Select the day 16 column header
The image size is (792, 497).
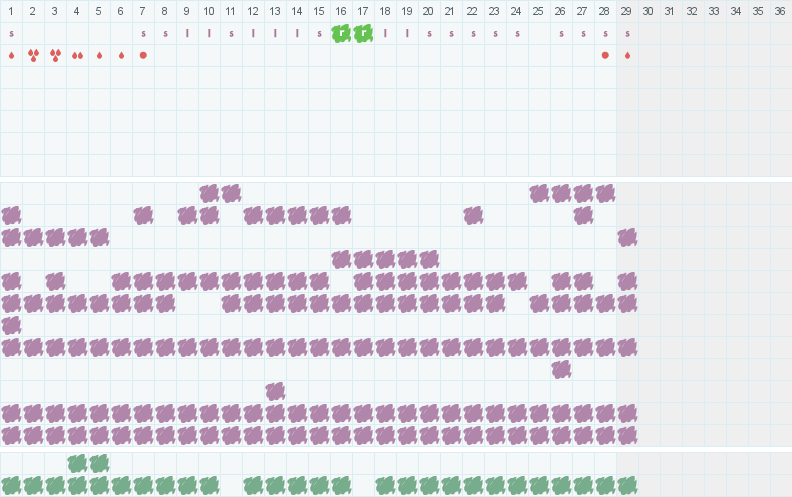[341, 11]
